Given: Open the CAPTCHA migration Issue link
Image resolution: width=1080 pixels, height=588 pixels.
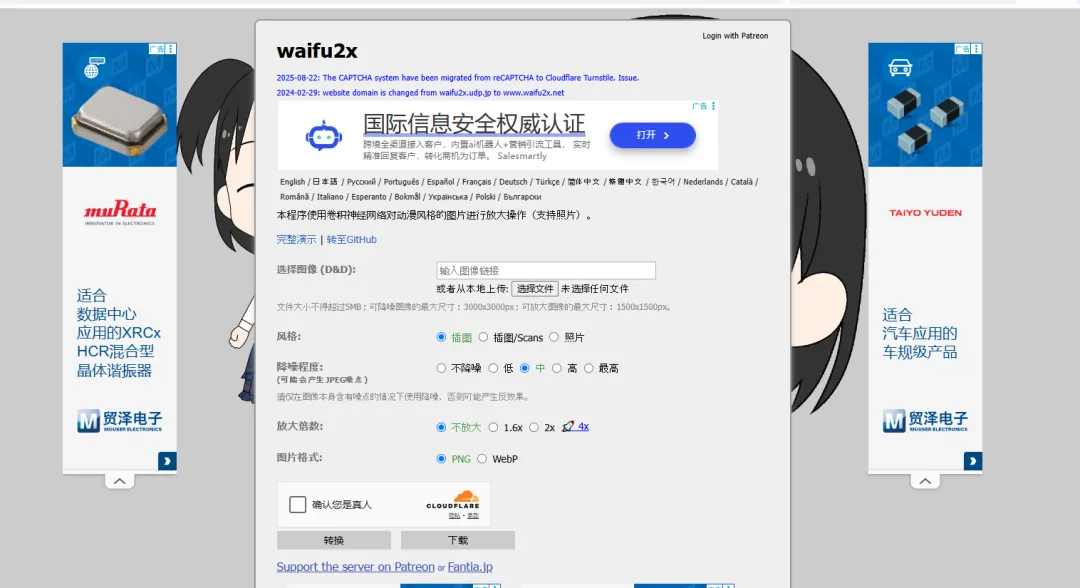Looking at the screenshot, I should [627, 78].
